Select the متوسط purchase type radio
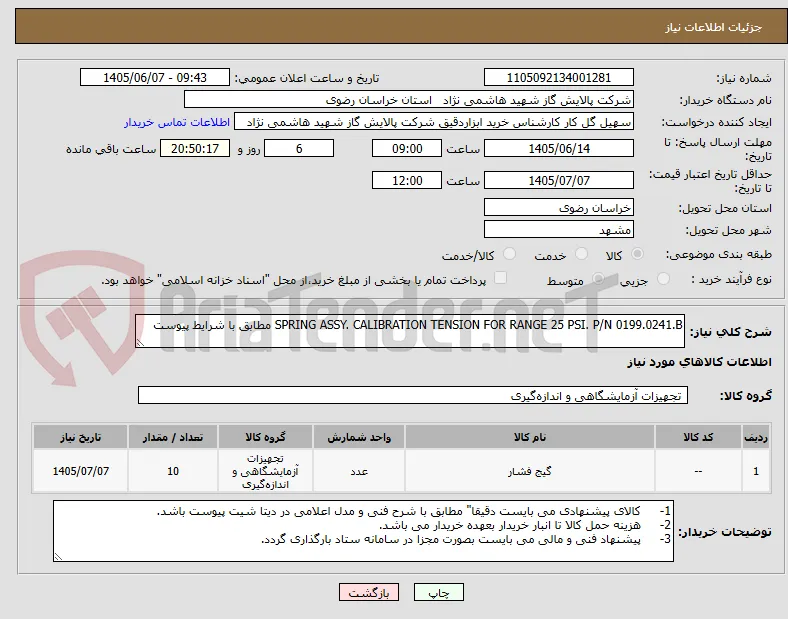This screenshot has width=788, height=619. (x=598, y=279)
